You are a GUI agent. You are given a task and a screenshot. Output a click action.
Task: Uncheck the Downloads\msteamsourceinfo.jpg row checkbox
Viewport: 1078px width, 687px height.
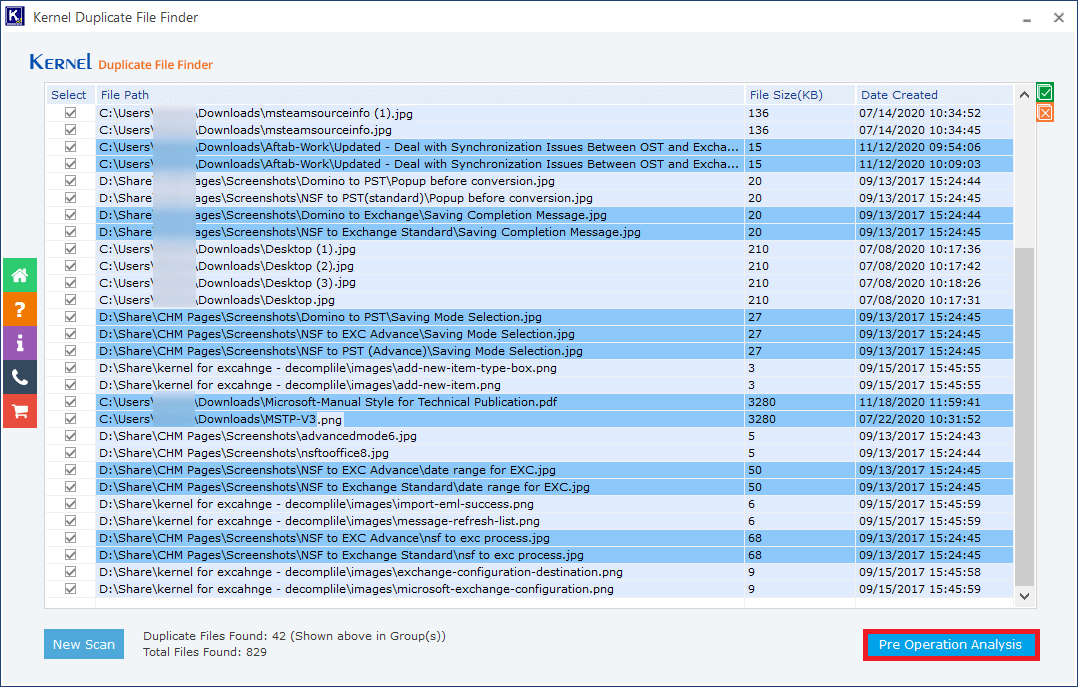[70, 130]
